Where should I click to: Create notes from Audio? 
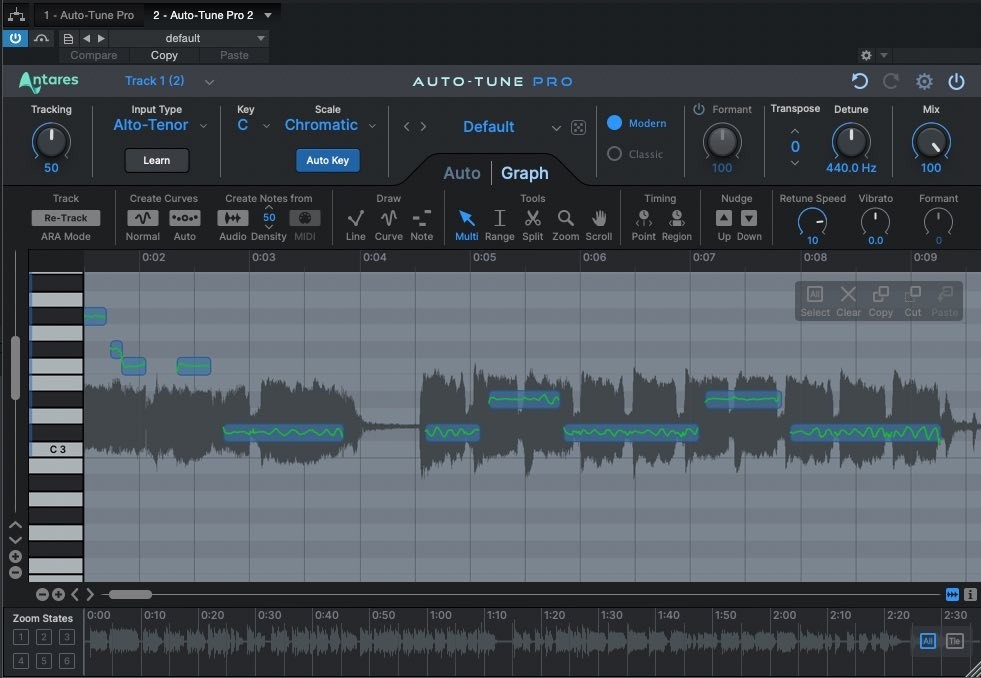pos(233,218)
